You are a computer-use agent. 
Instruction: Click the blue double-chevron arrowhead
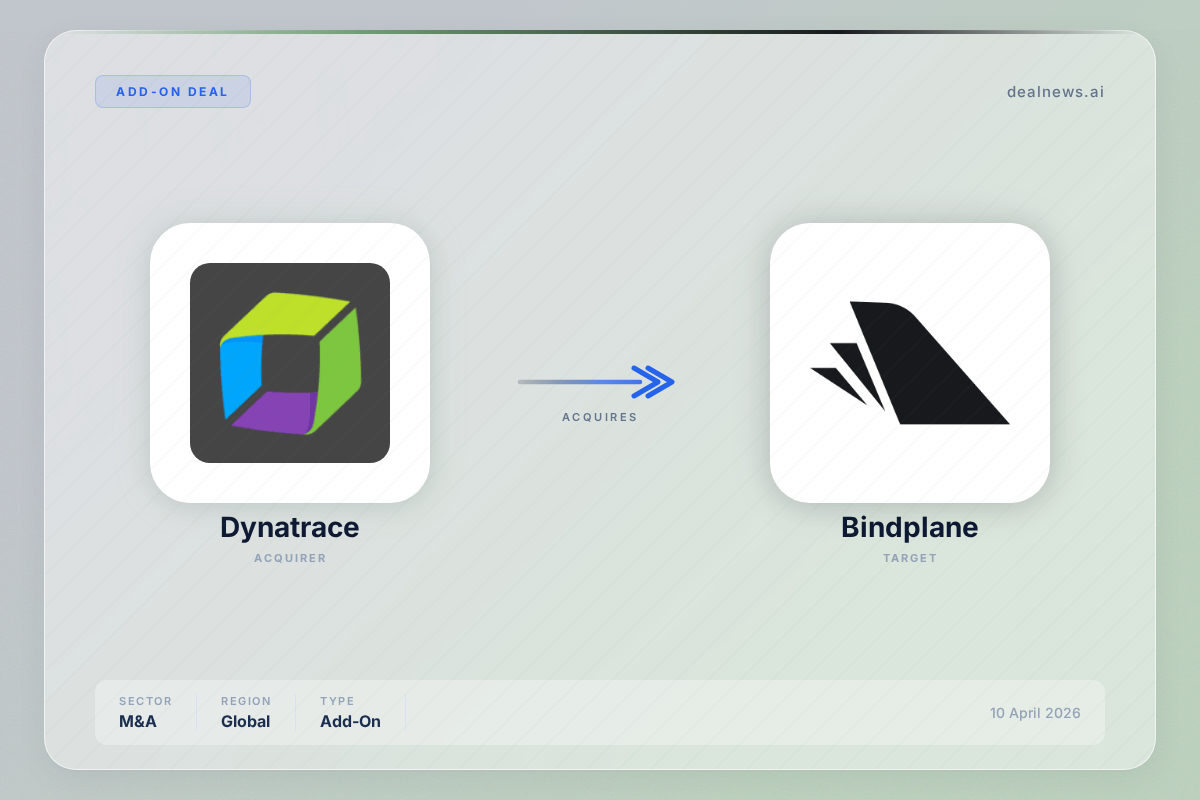point(655,382)
